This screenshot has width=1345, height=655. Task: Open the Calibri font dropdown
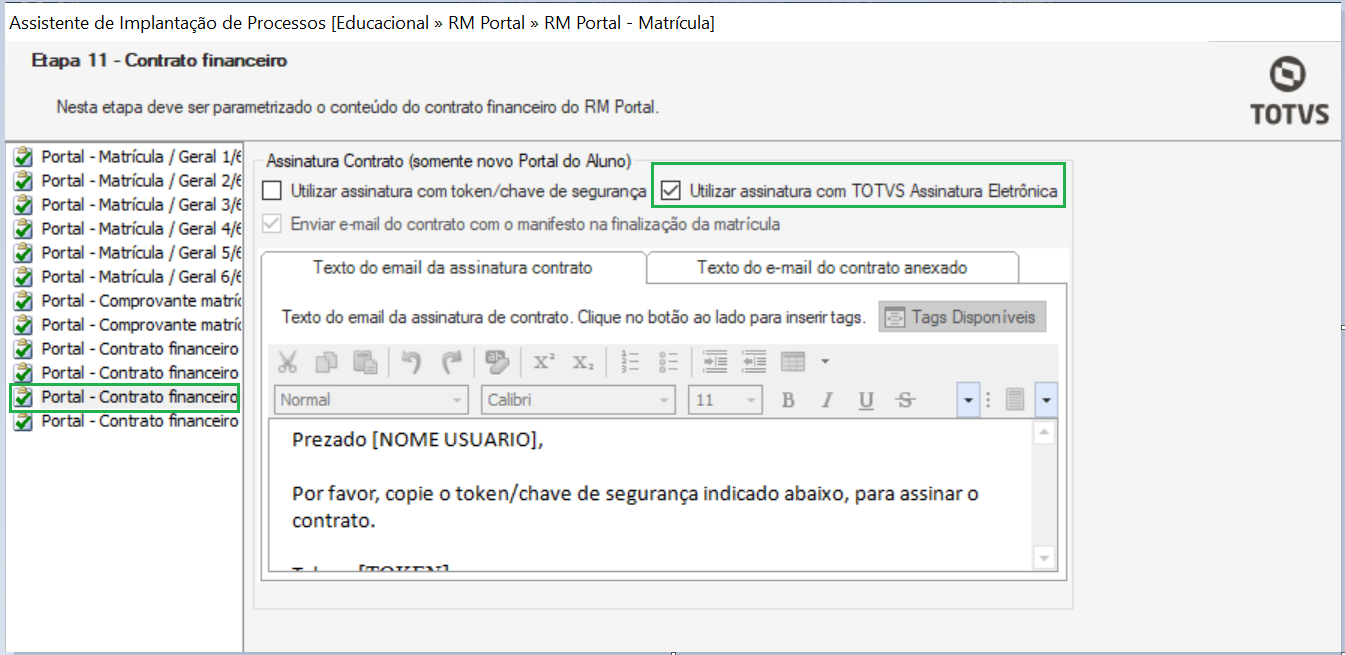[665, 400]
